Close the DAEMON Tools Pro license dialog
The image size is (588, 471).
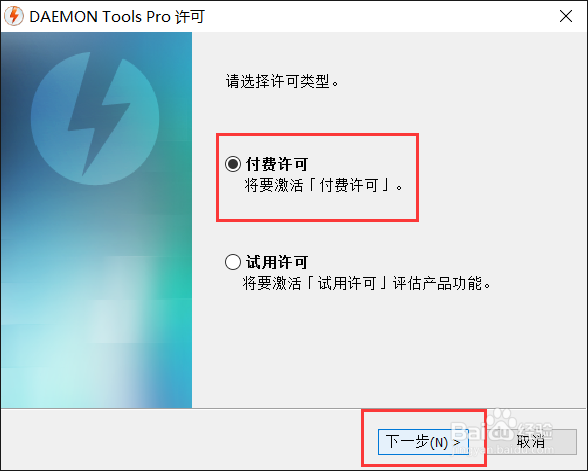click(566, 16)
